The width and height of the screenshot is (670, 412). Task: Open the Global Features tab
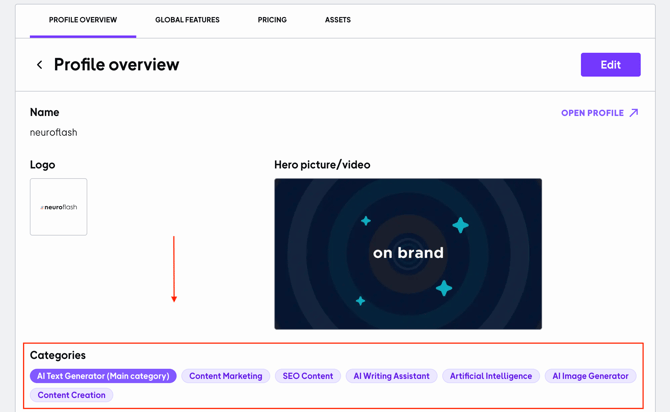pyautogui.click(x=187, y=20)
